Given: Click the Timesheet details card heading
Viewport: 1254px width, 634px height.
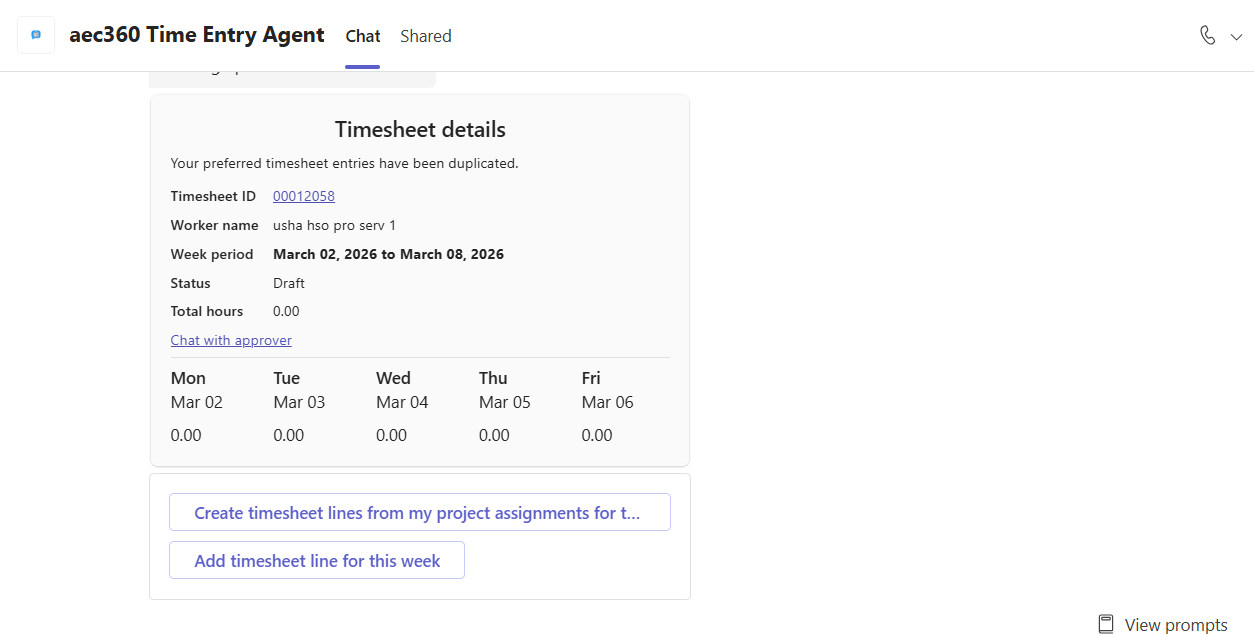Looking at the screenshot, I should point(420,130).
